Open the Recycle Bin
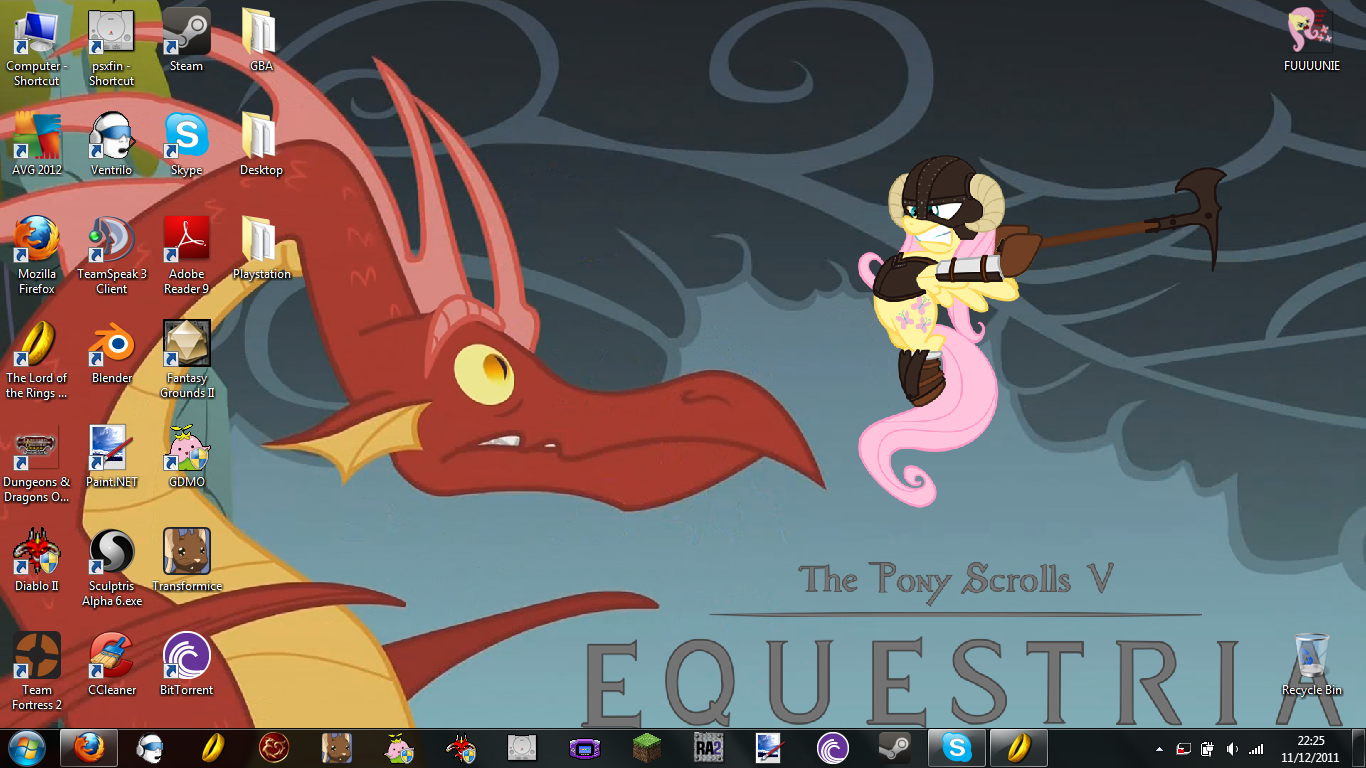Viewport: 1366px width, 768px height. pyautogui.click(x=1312, y=664)
